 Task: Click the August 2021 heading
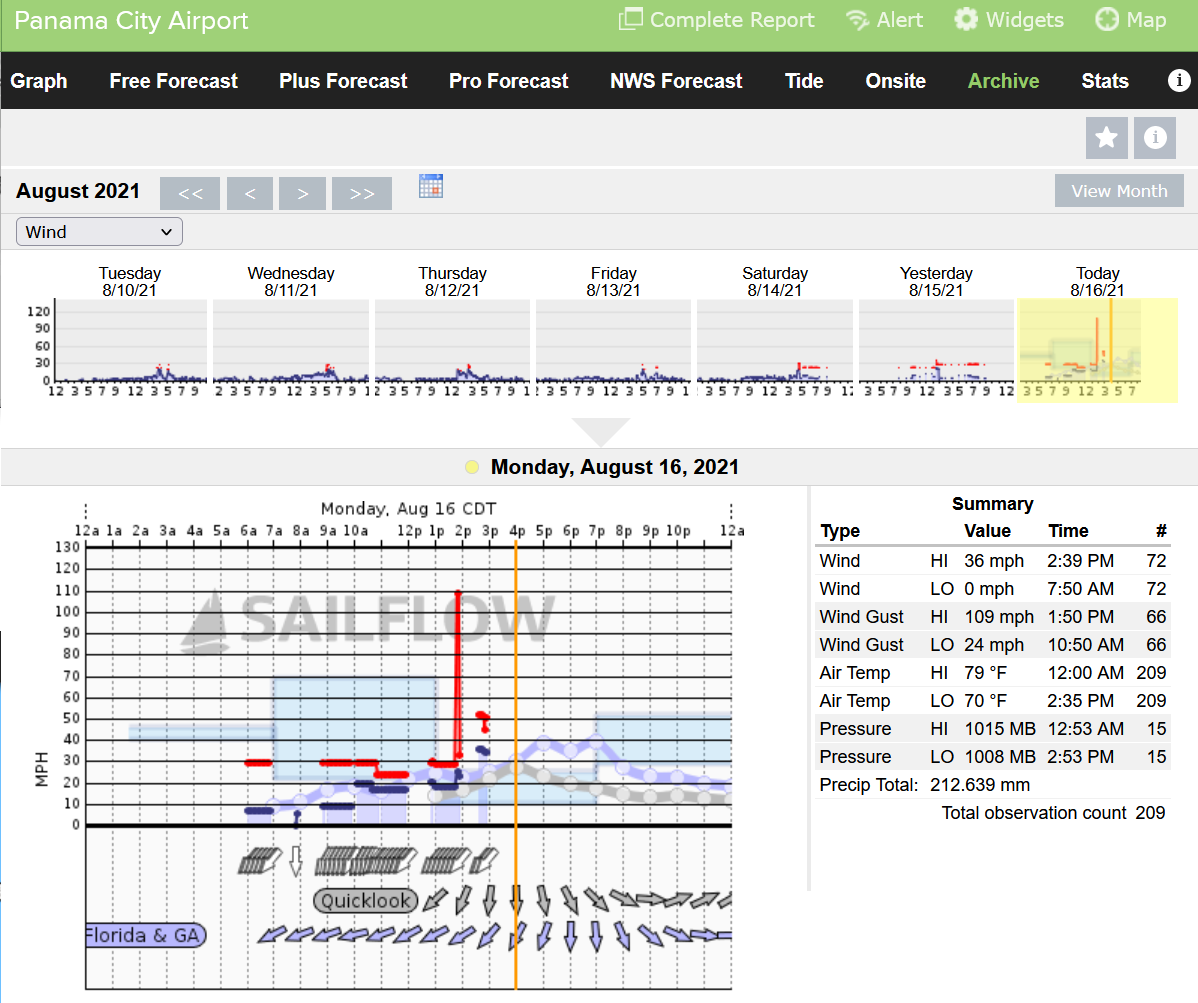click(x=78, y=191)
